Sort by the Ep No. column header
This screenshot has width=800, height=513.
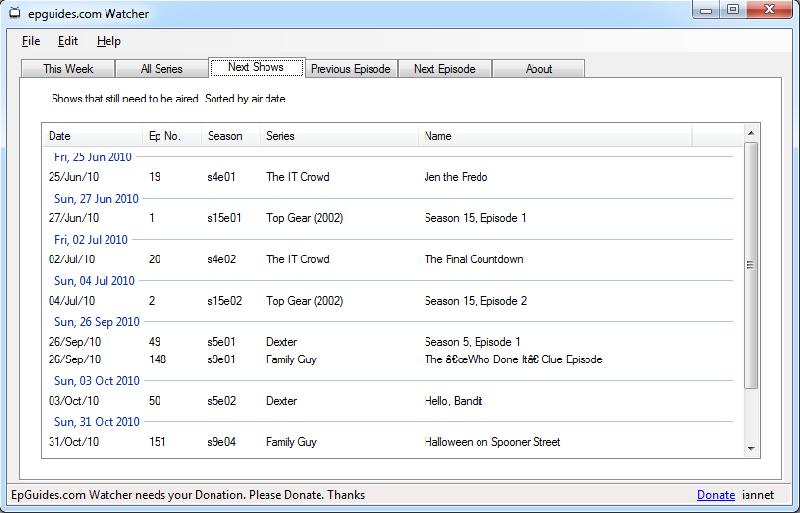[171, 136]
